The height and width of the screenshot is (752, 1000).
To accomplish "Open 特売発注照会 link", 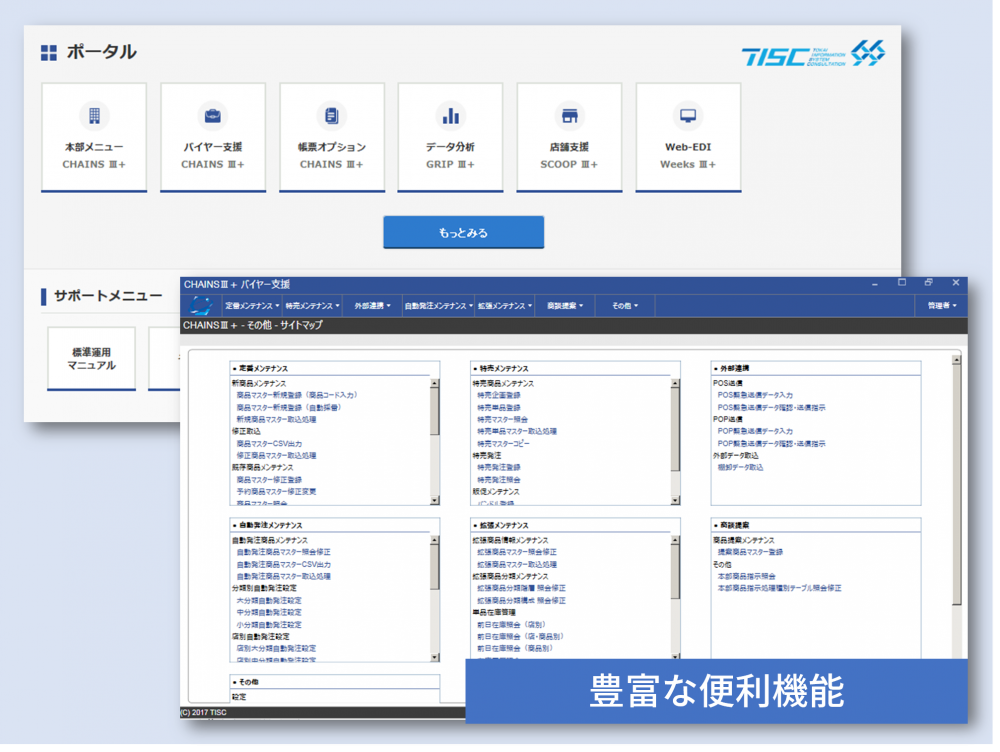I will (x=499, y=480).
